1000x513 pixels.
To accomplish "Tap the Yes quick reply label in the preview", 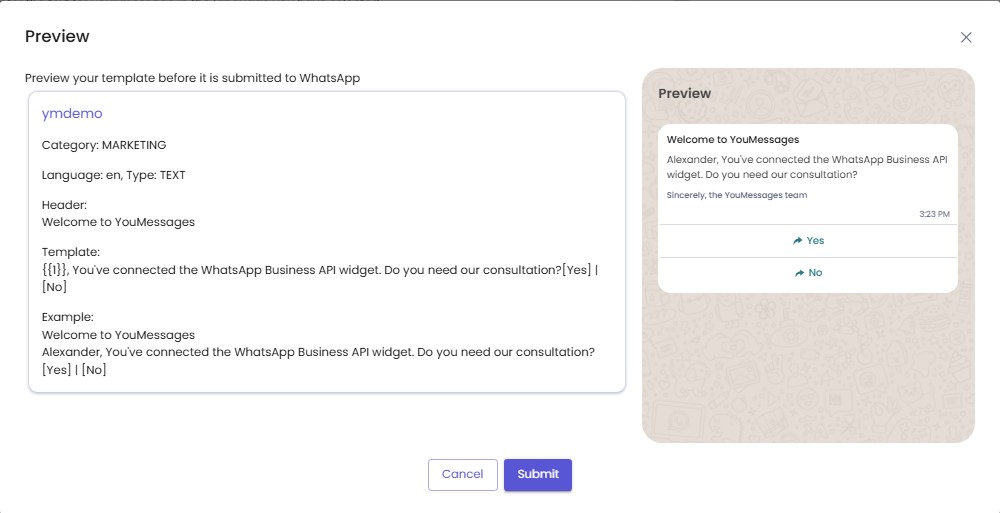I will (815, 241).
